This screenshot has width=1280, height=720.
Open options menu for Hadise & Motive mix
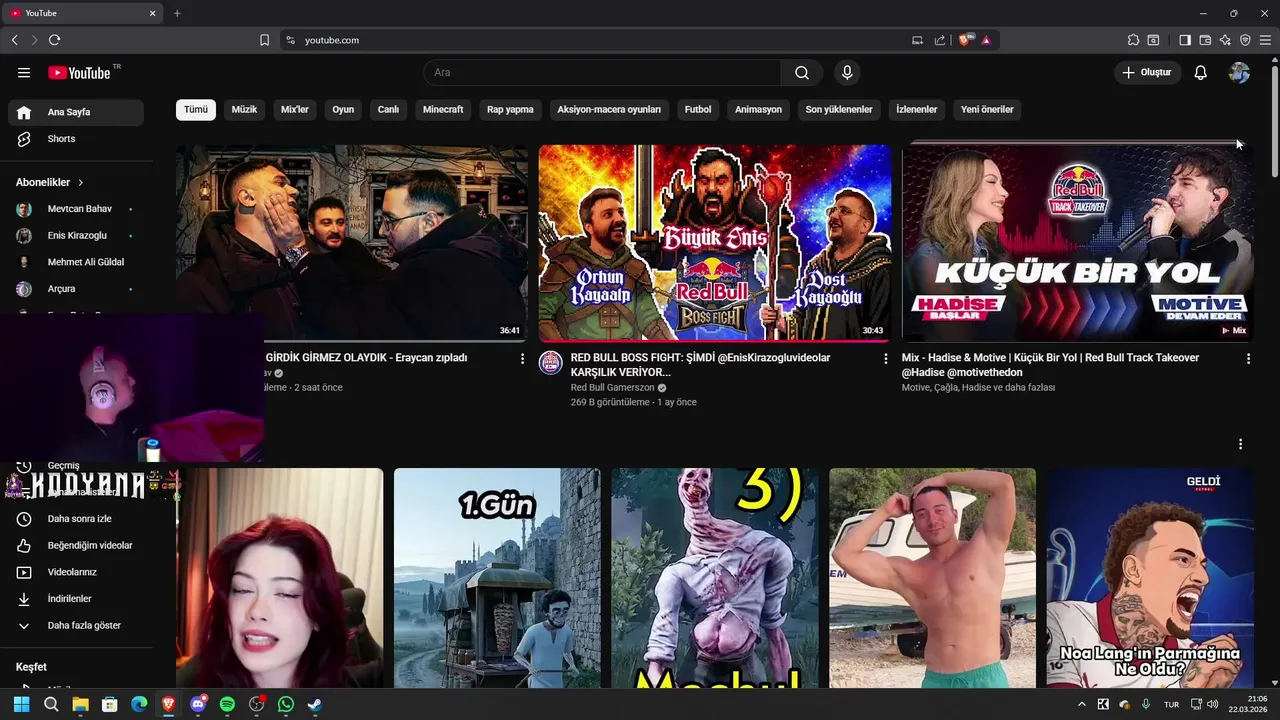[x=1248, y=358]
